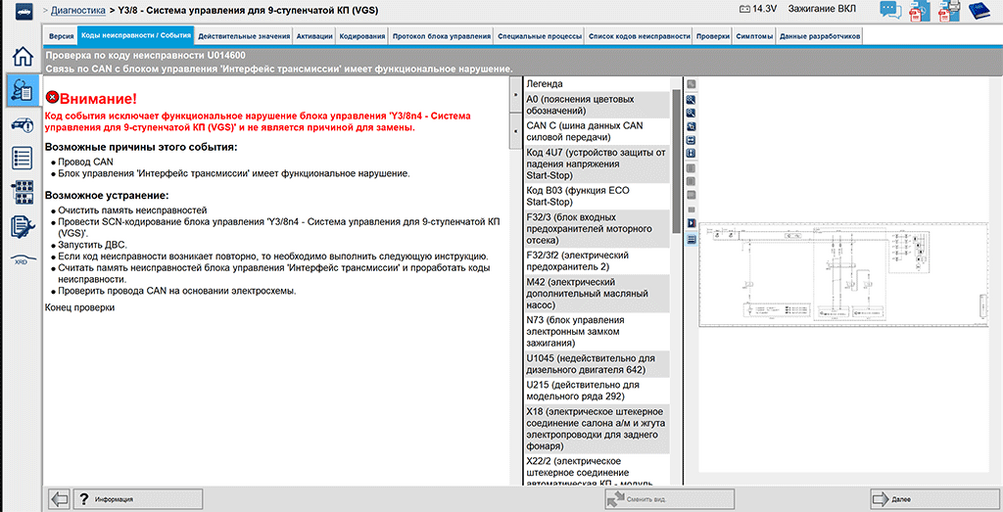Click the Зажигание ВКЛ status text
The height and width of the screenshot is (512, 1003).
822,9
